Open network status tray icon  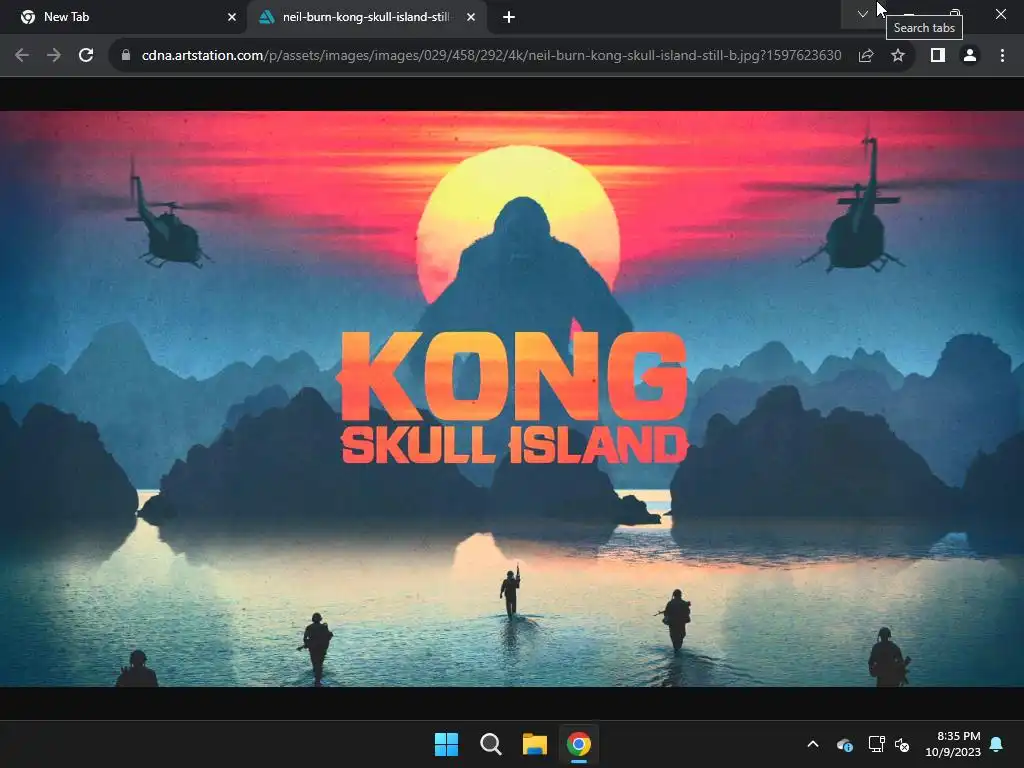pos(876,744)
